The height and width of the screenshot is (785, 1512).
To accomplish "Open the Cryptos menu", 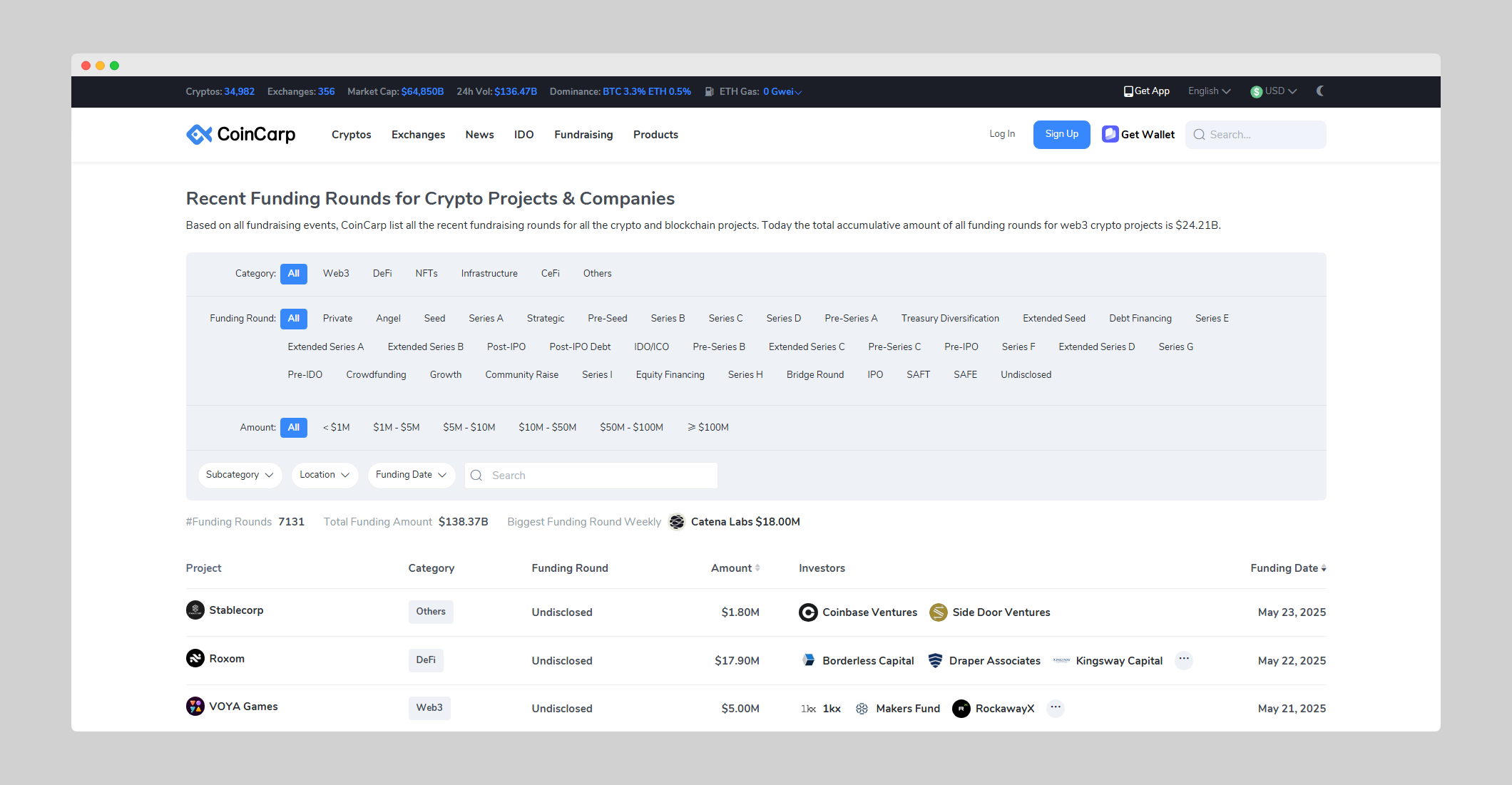I will [x=352, y=135].
